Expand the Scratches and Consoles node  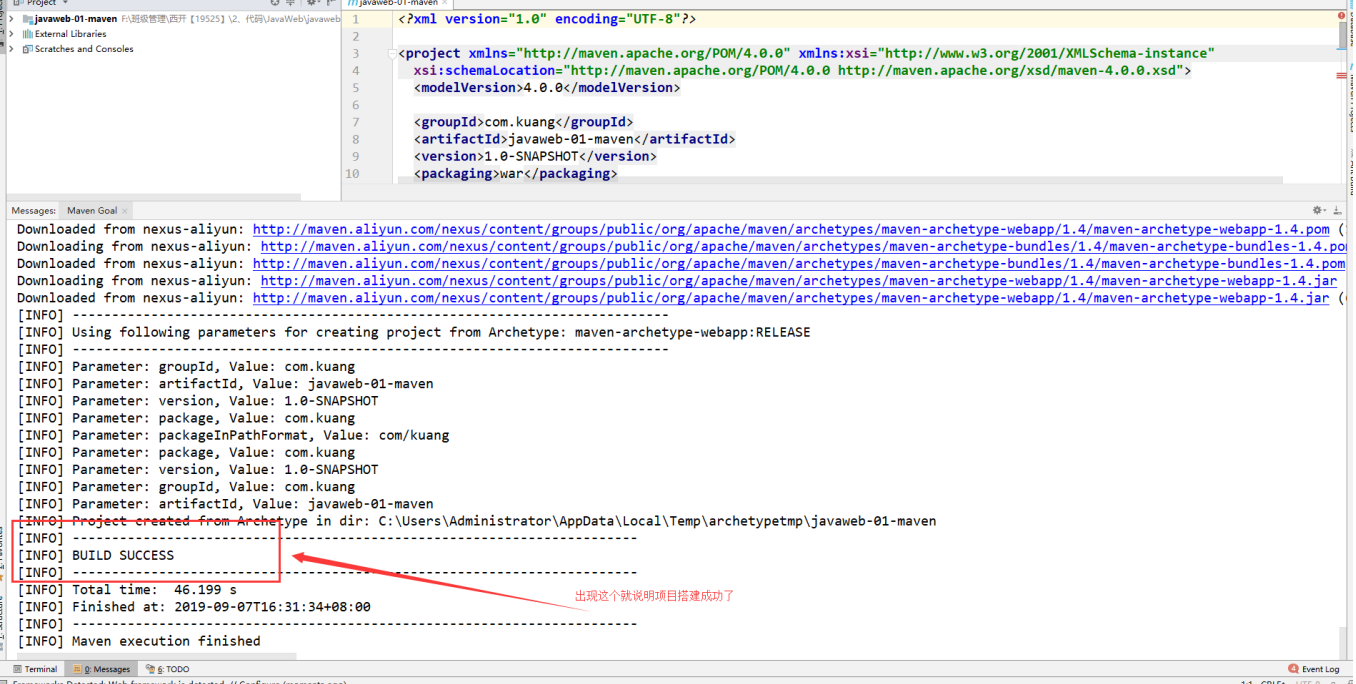(12, 49)
